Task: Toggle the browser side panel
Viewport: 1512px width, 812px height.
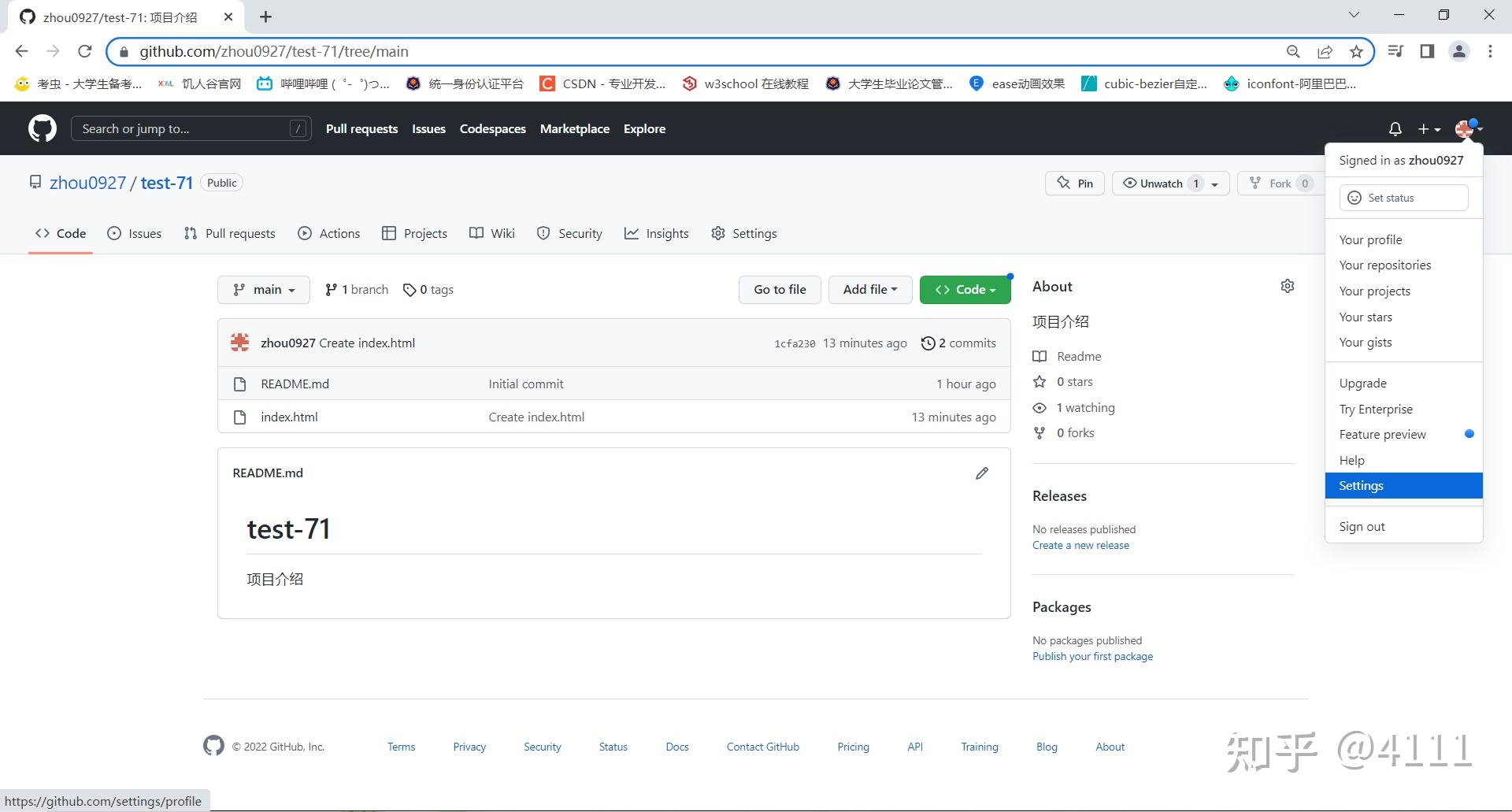Action: pyautogui.click(x=1427, y=51)
